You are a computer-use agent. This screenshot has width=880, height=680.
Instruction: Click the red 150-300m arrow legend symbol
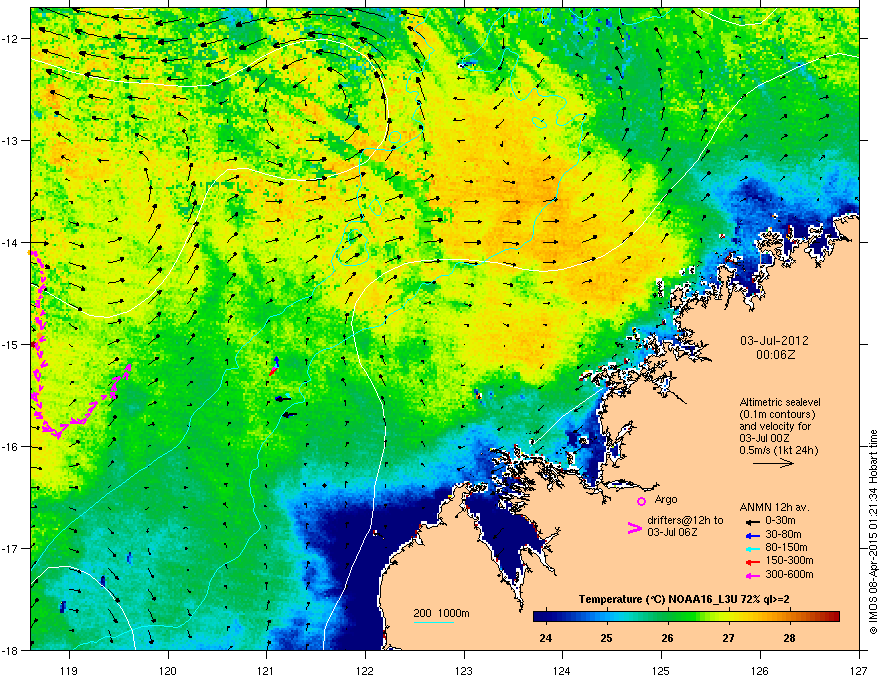coord(753,562)
